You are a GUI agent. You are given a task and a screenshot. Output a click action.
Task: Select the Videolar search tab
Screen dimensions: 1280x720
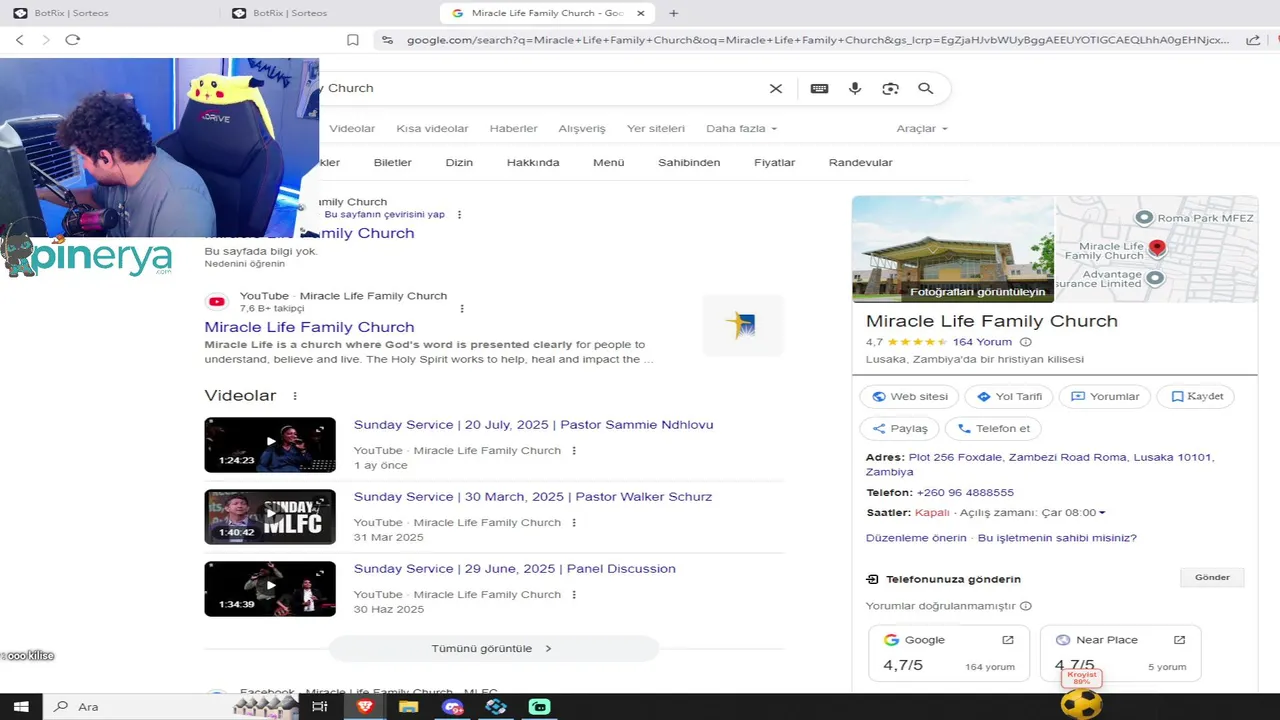pyautogui.click(x=352, y=129)
